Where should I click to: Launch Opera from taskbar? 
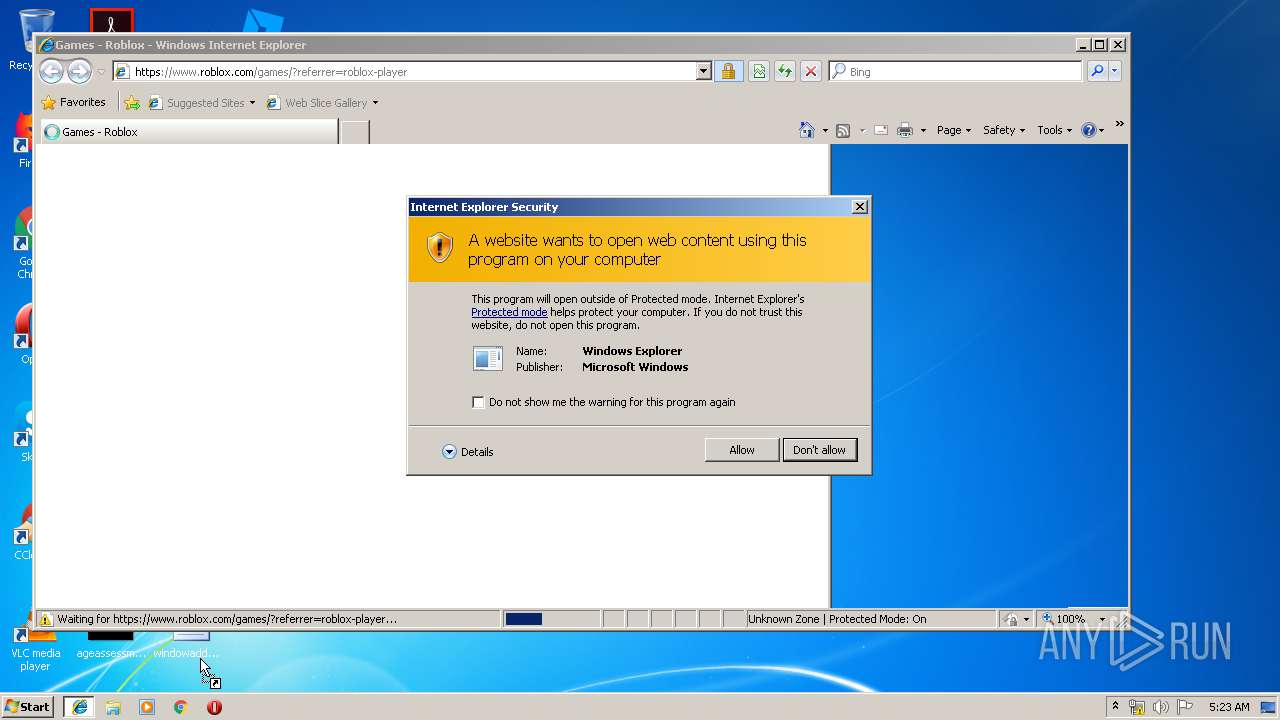coord(214,707)
